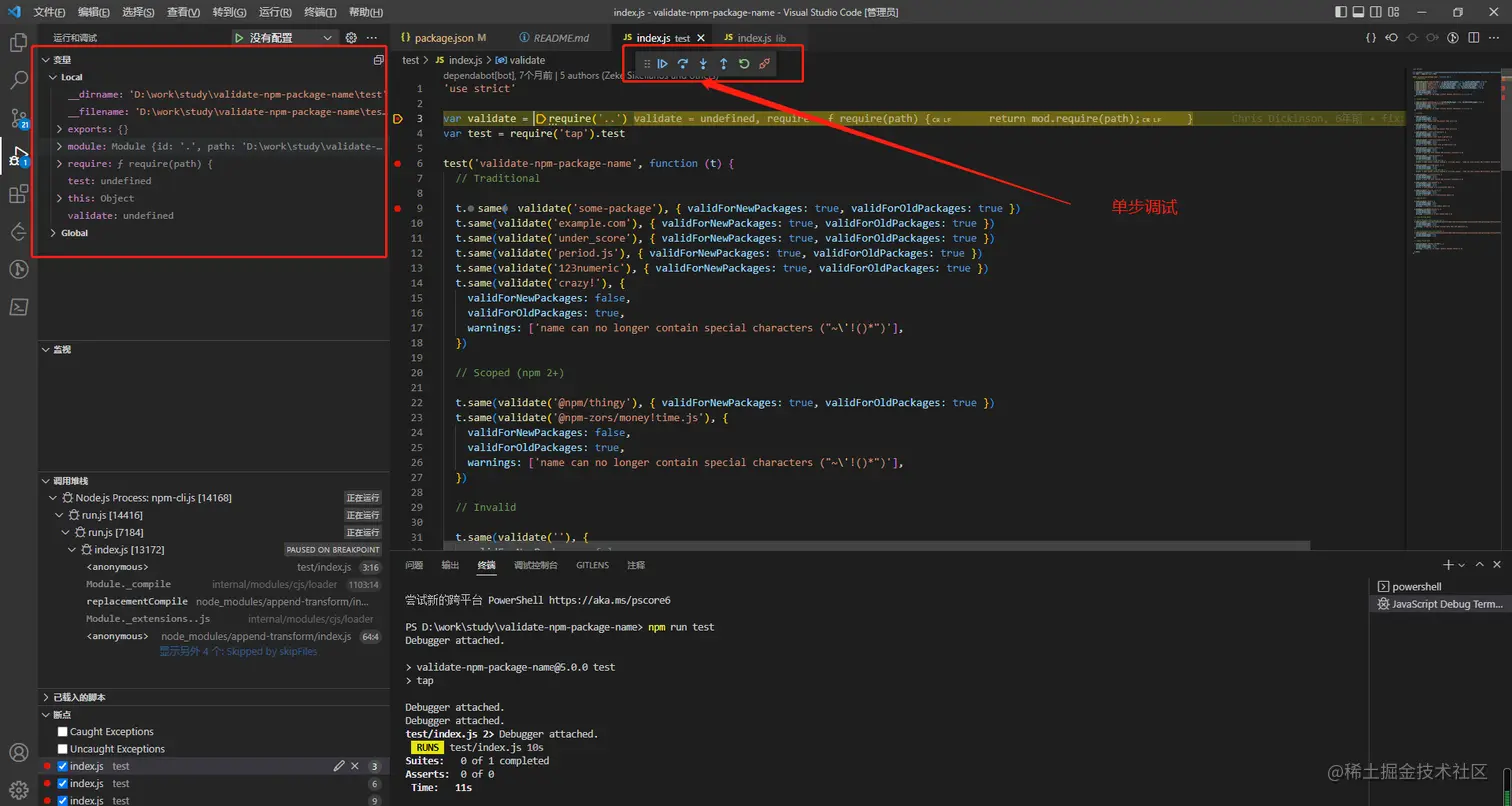Open the editor's more actions ellipsis
Screen dimensions: 1512x806
pos(1495,38)
